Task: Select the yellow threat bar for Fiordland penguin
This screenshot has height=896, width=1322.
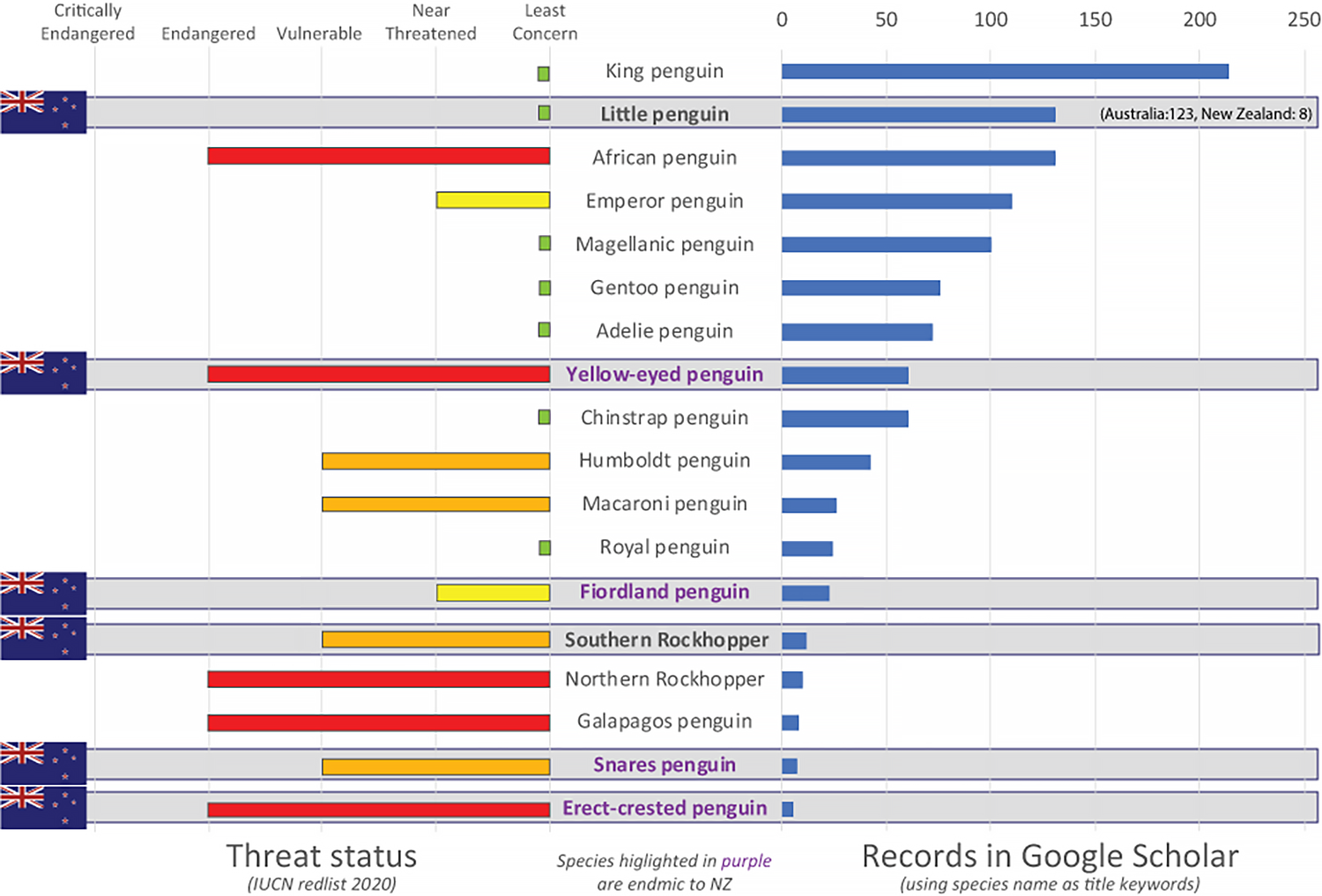Action: tap(493, 593)
